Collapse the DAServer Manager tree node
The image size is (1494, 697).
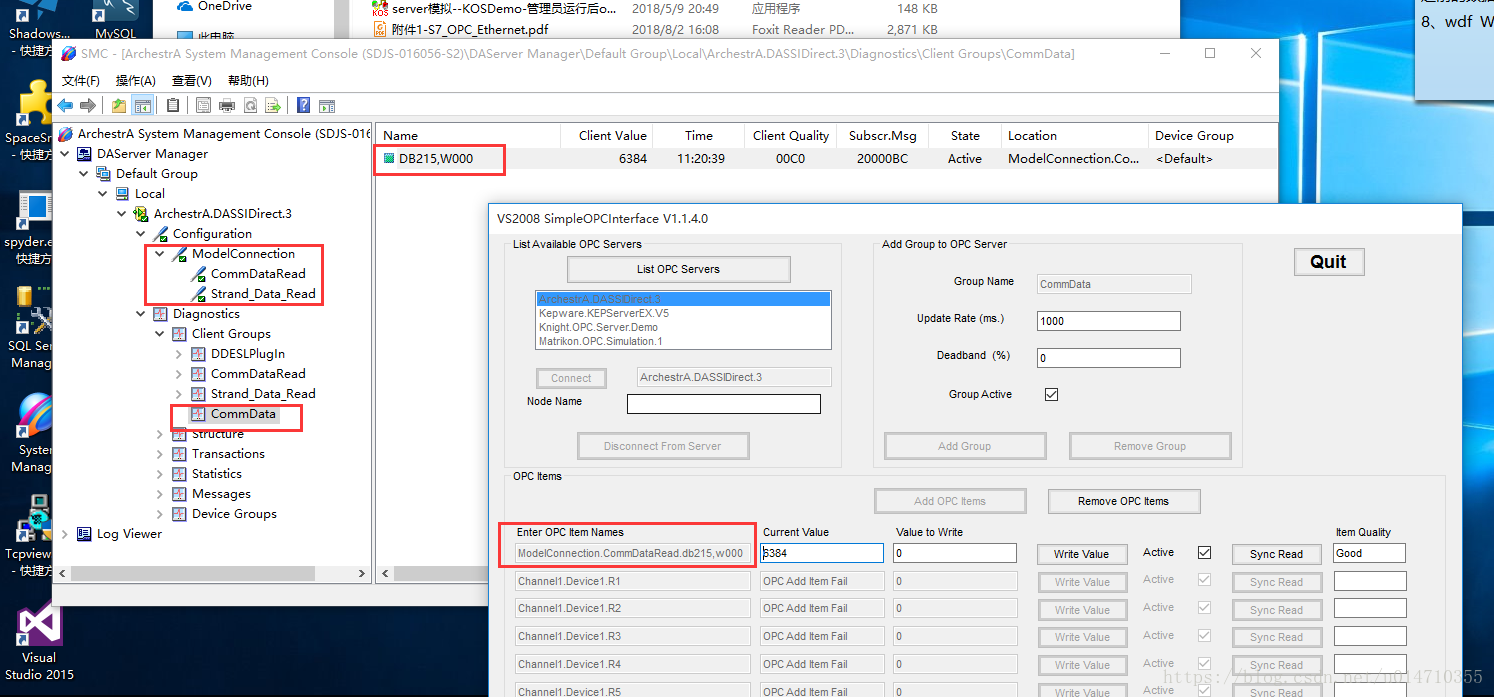(x=65, y=154)
